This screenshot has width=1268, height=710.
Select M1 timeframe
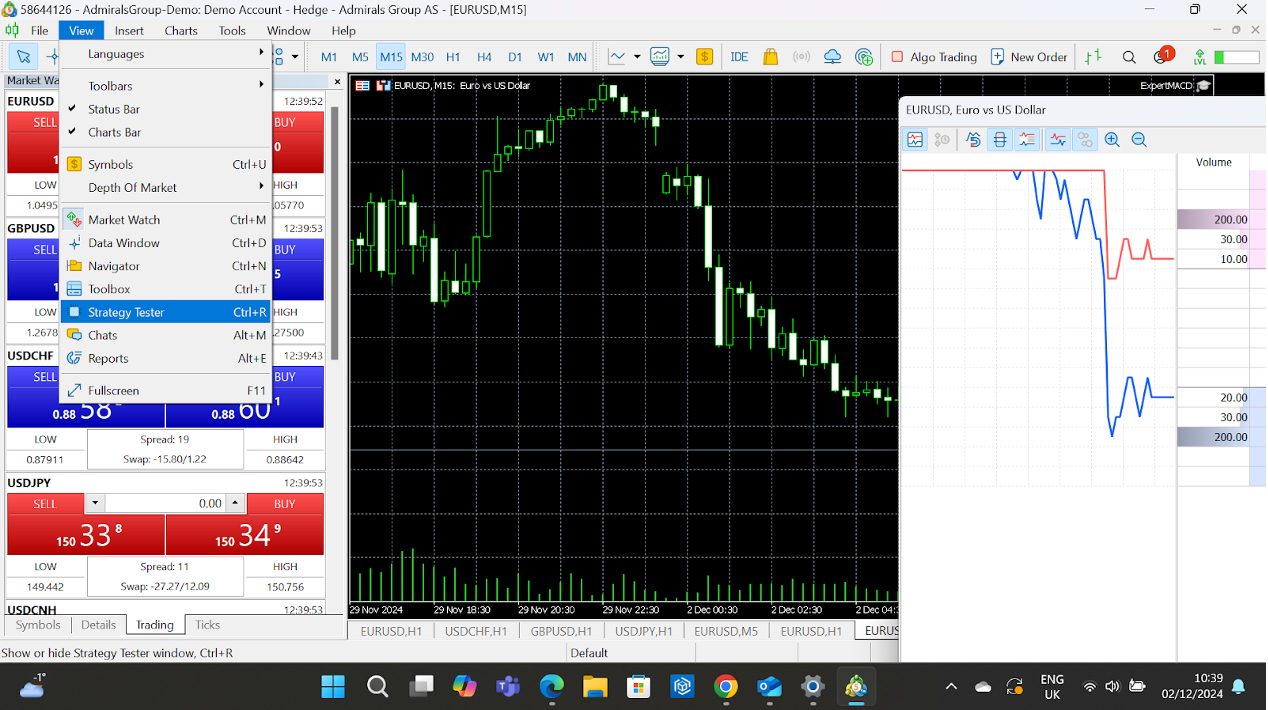329,57
